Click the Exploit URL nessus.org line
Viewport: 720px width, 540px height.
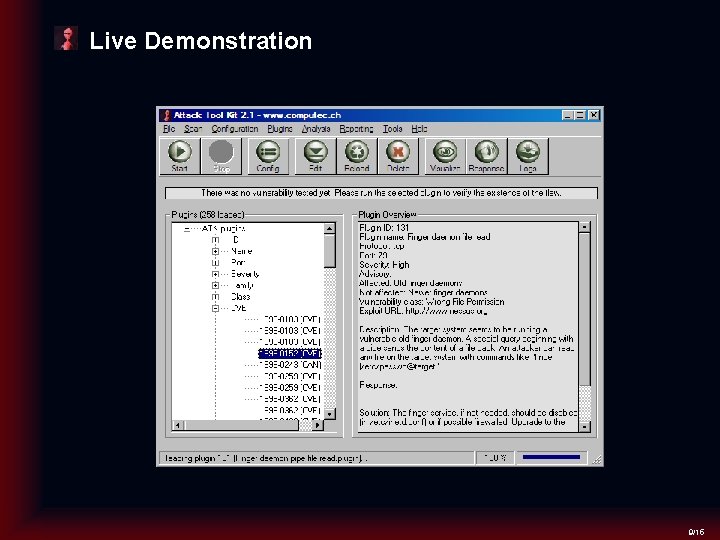tap(423, 311)
